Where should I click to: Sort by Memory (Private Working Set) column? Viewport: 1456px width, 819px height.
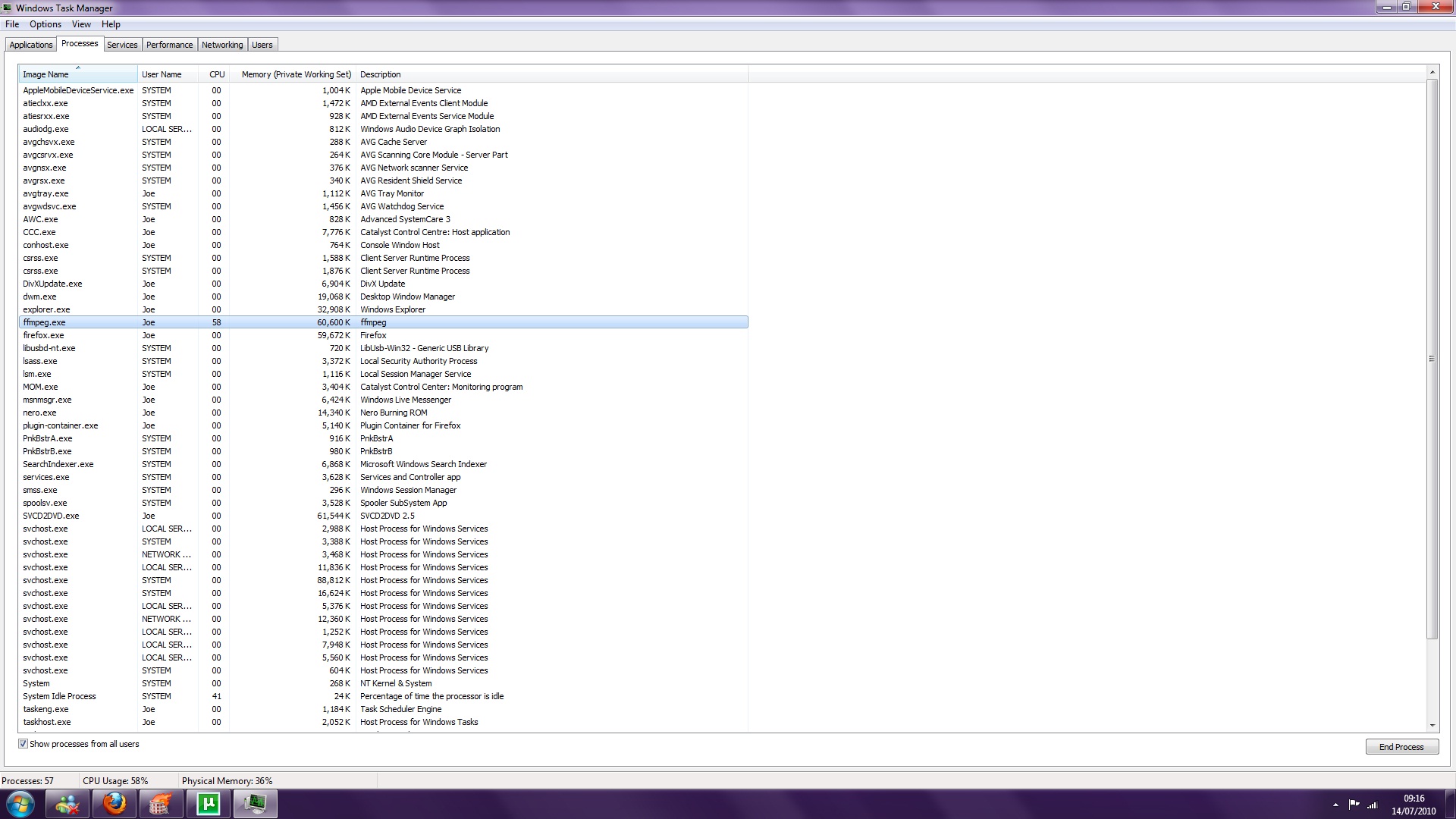click(x=293, y=74)
